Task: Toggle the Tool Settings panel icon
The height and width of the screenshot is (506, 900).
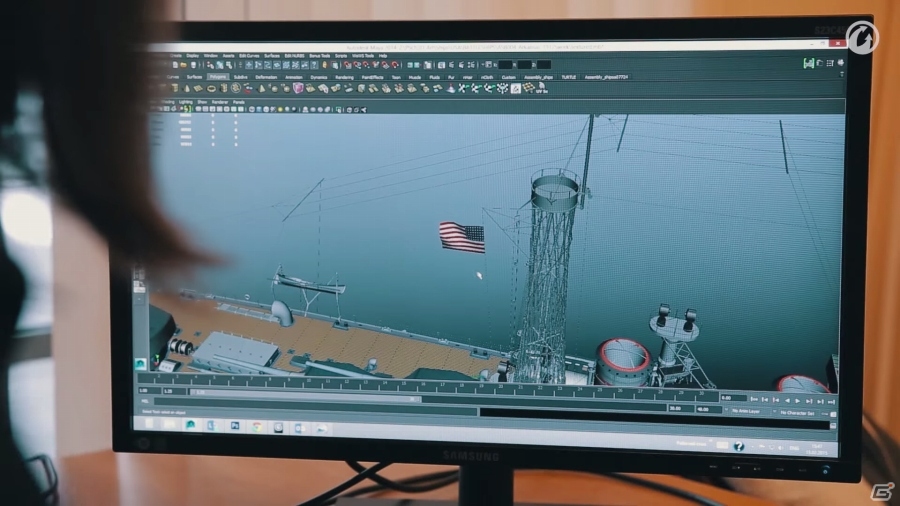Action: pos(830,63)
